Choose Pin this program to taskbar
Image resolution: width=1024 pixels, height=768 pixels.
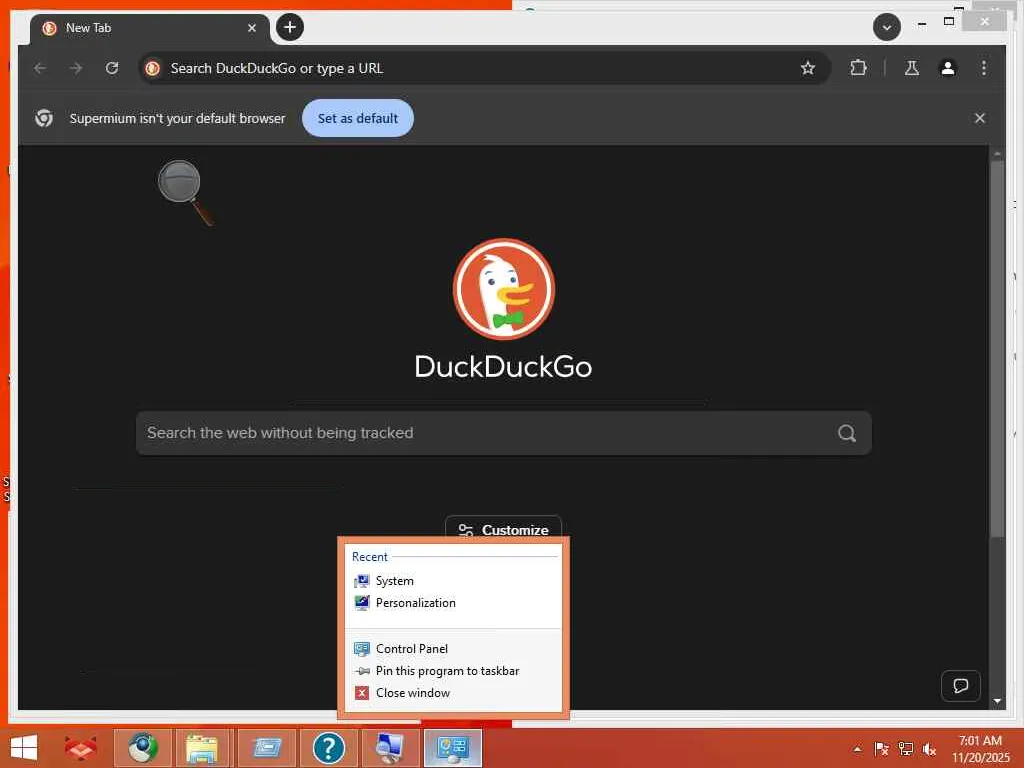[x=453, y=671]
